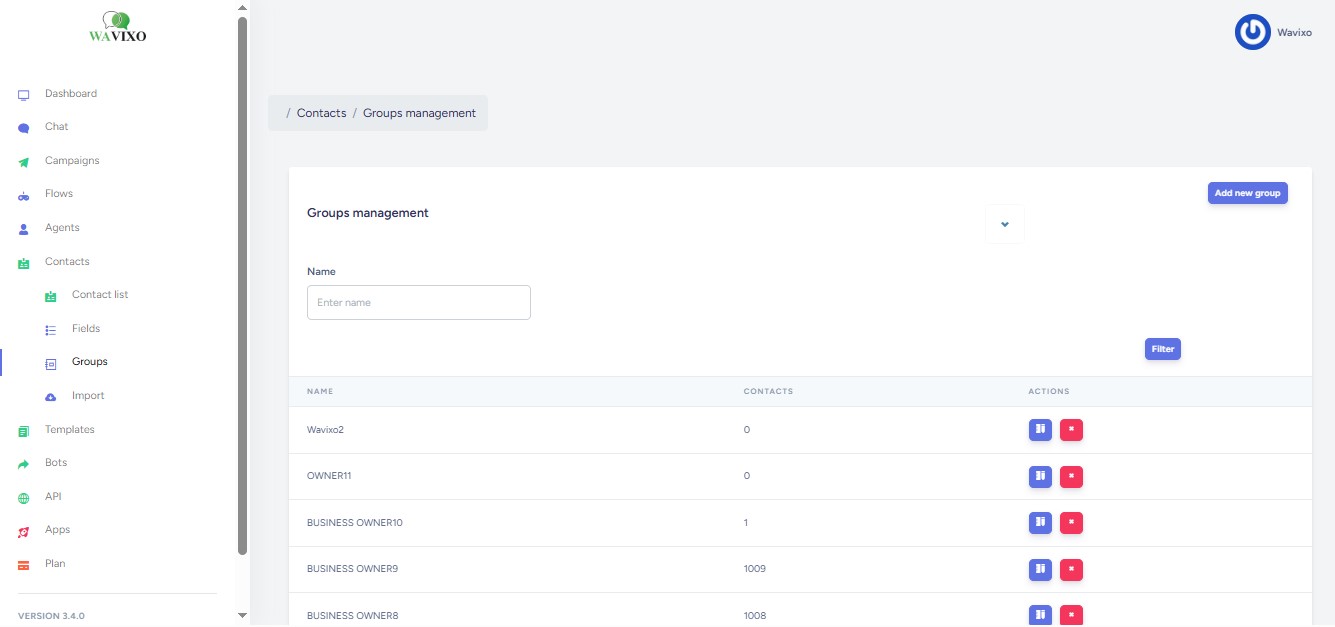The width and height of the screenshot is (1335, 627).
Task: Click the Campaigns paper plane icon
Action: (24, 162)
